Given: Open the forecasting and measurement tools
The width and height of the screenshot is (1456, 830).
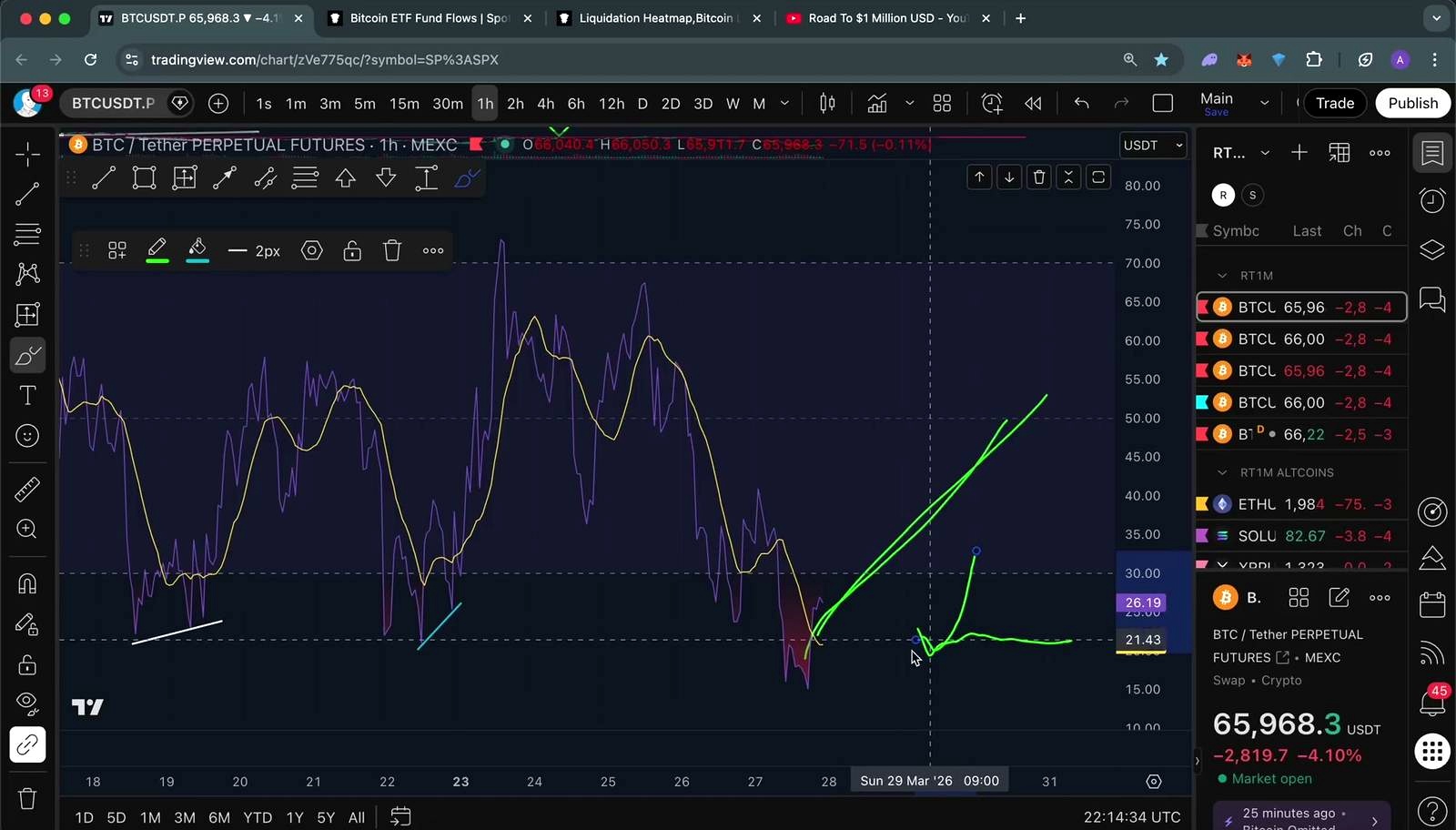Looking at the screenshot, I should (27, 315).
